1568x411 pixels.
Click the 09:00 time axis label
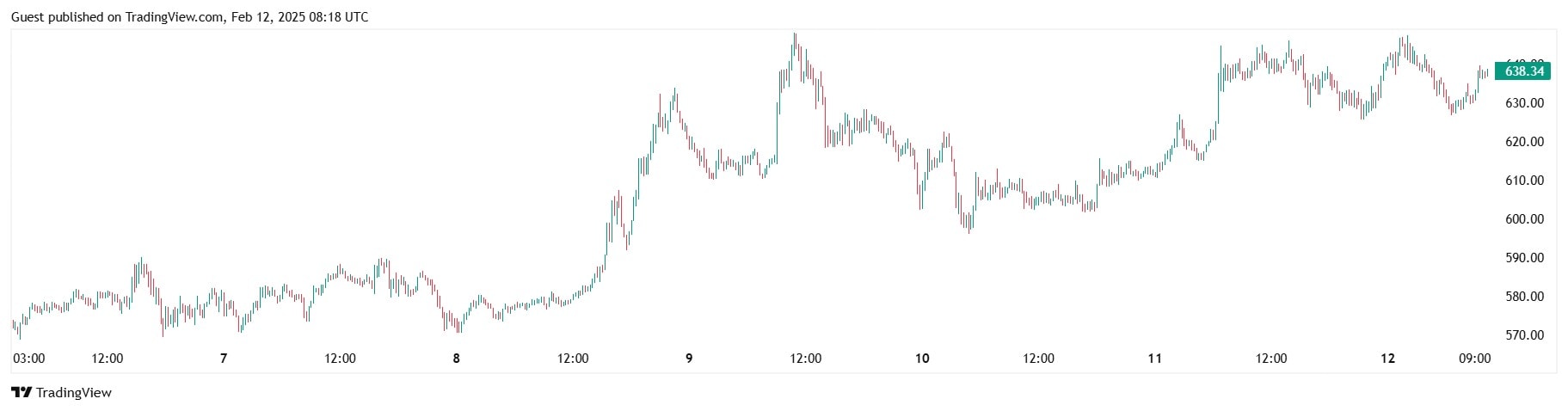point(1475,359)
